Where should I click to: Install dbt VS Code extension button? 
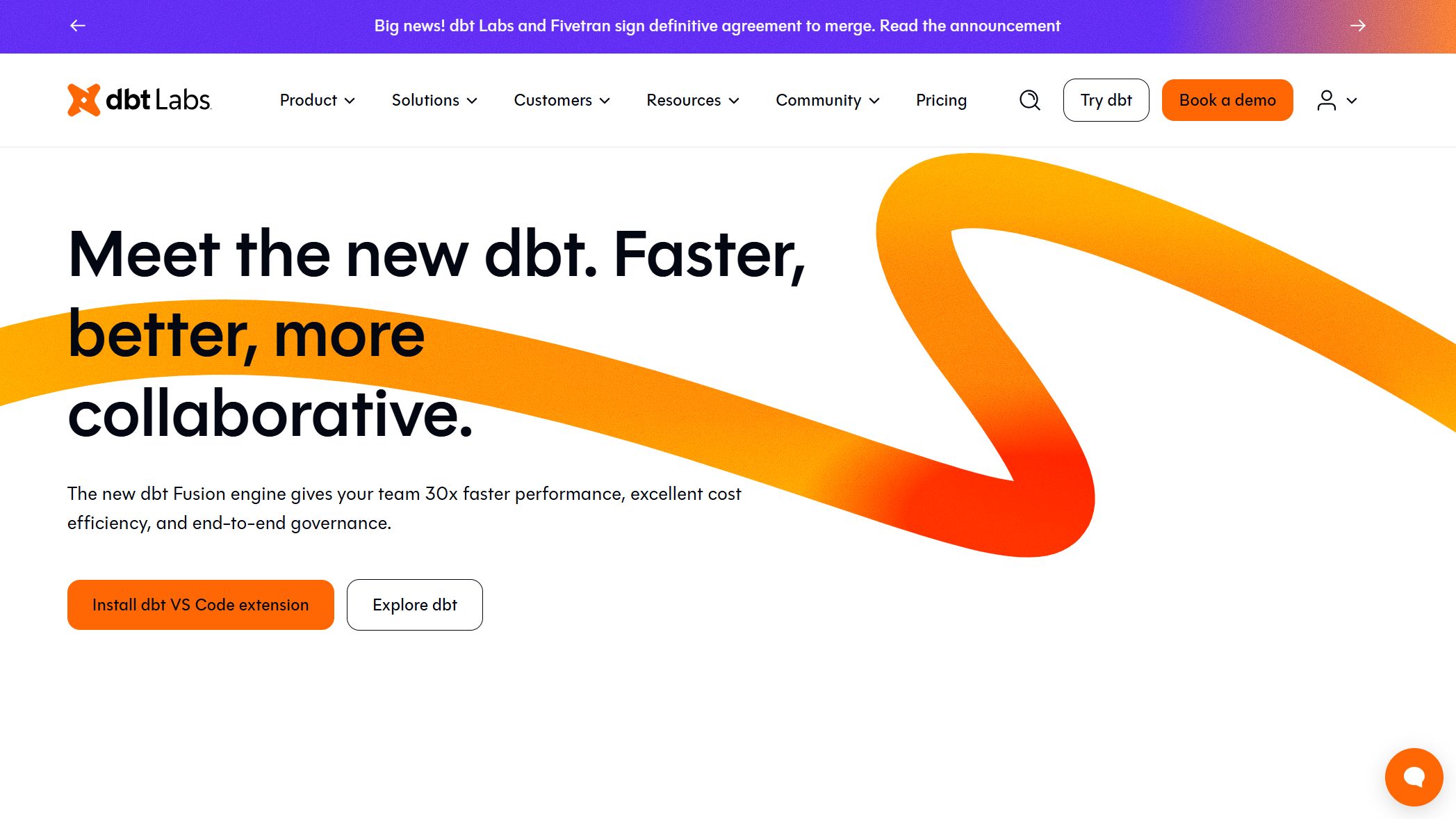coord(200,605)
